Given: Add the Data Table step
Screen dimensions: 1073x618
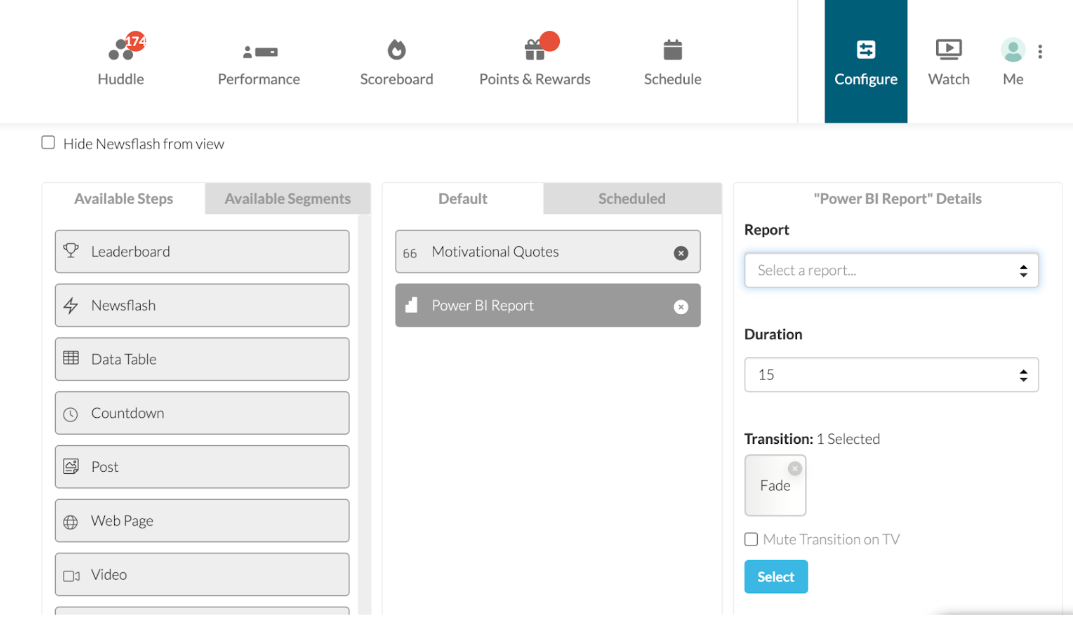Looking at the screenshot, I should [x=202, y=359].
